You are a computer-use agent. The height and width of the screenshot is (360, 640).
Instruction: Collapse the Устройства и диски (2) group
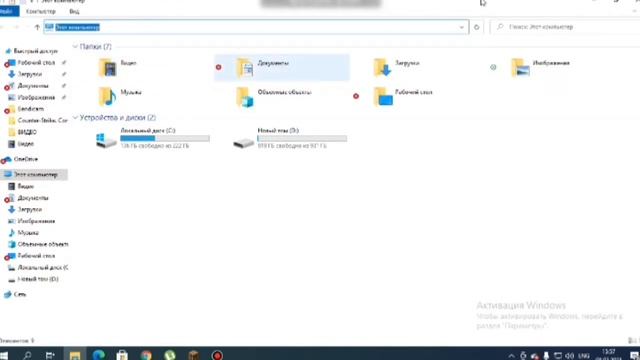pos(75,118)
